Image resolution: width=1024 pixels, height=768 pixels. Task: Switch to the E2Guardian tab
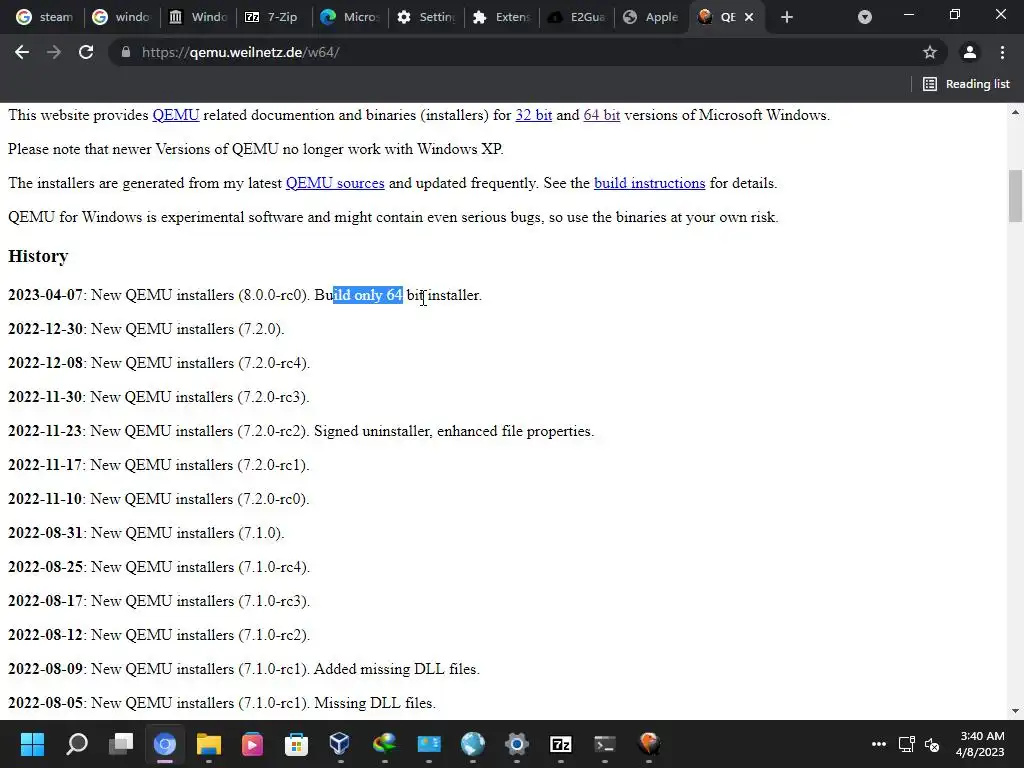578,17
